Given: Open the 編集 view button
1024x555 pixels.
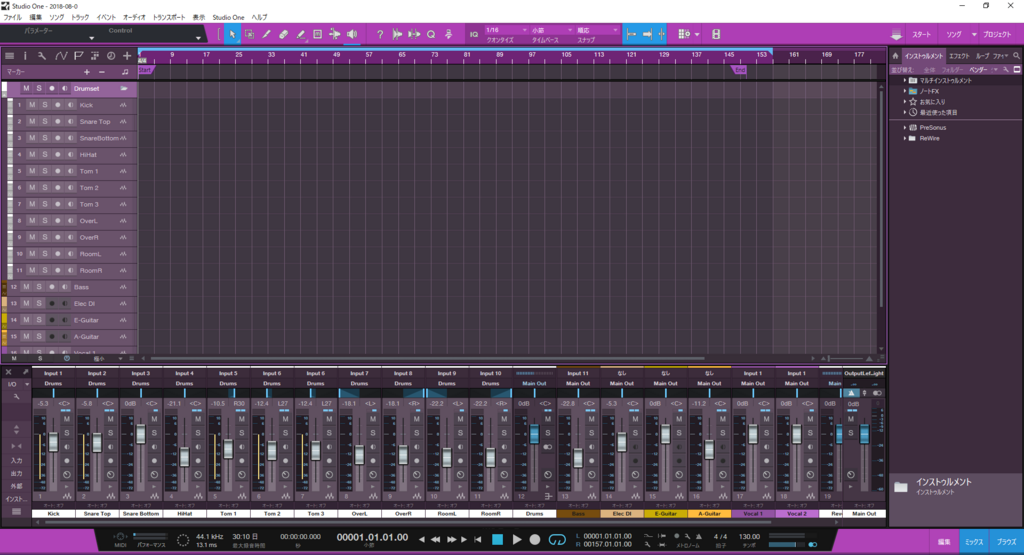Looking at the screenshot, I should 944,542.
